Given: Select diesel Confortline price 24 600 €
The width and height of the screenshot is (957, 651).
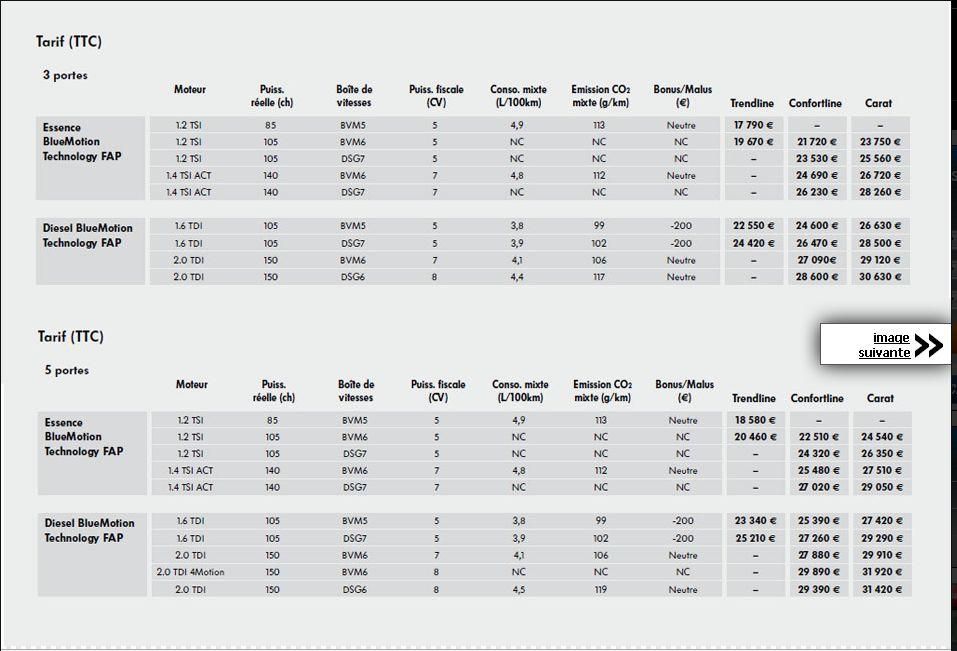Looking at the screenshot, I should coord(817,226).
